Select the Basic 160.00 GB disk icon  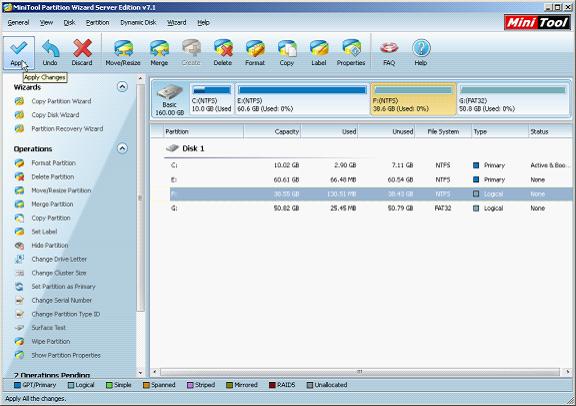click(x=169, y=100)
